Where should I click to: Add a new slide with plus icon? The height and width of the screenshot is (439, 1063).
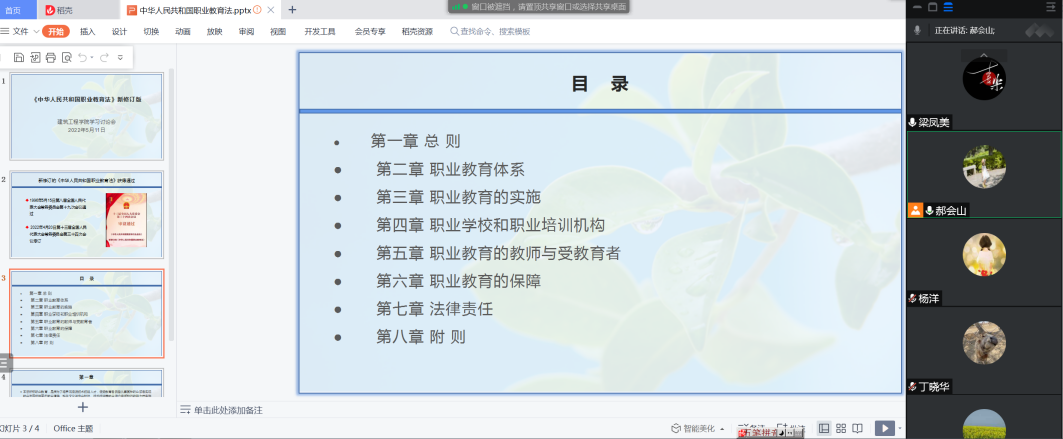pos(83,406)
